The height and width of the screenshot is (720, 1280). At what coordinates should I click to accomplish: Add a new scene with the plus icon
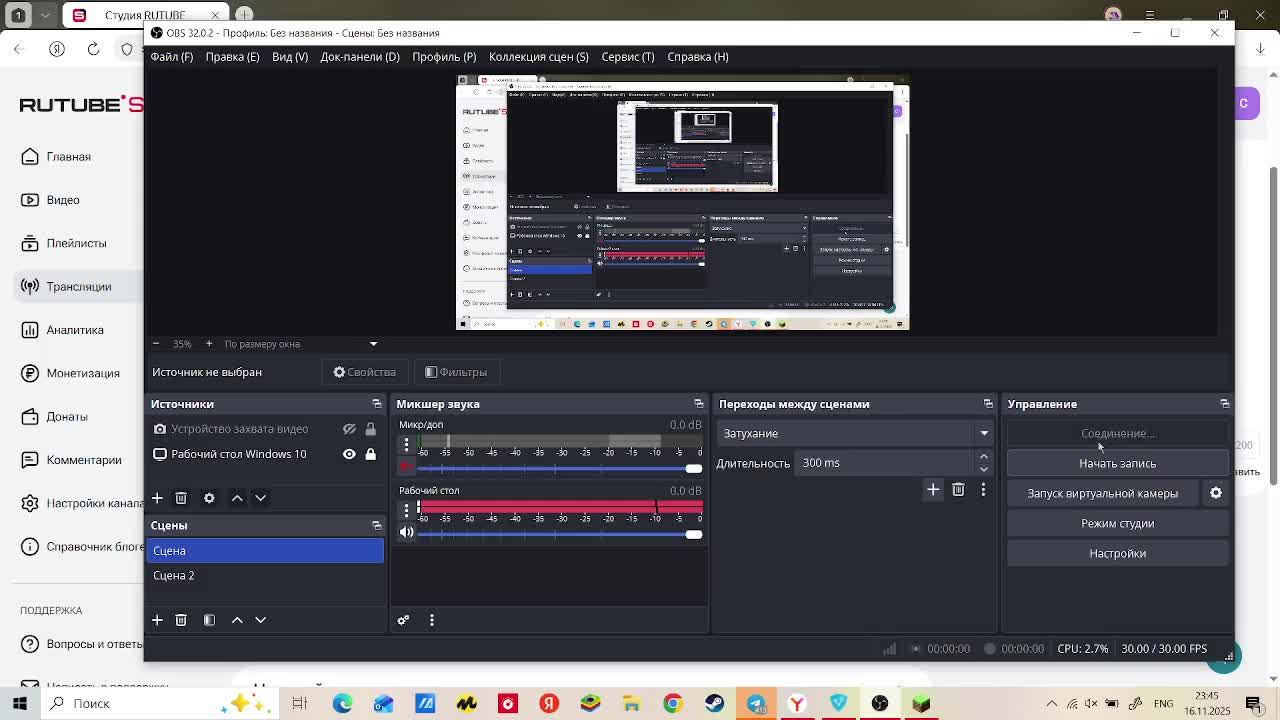click(x=157, y=620)
